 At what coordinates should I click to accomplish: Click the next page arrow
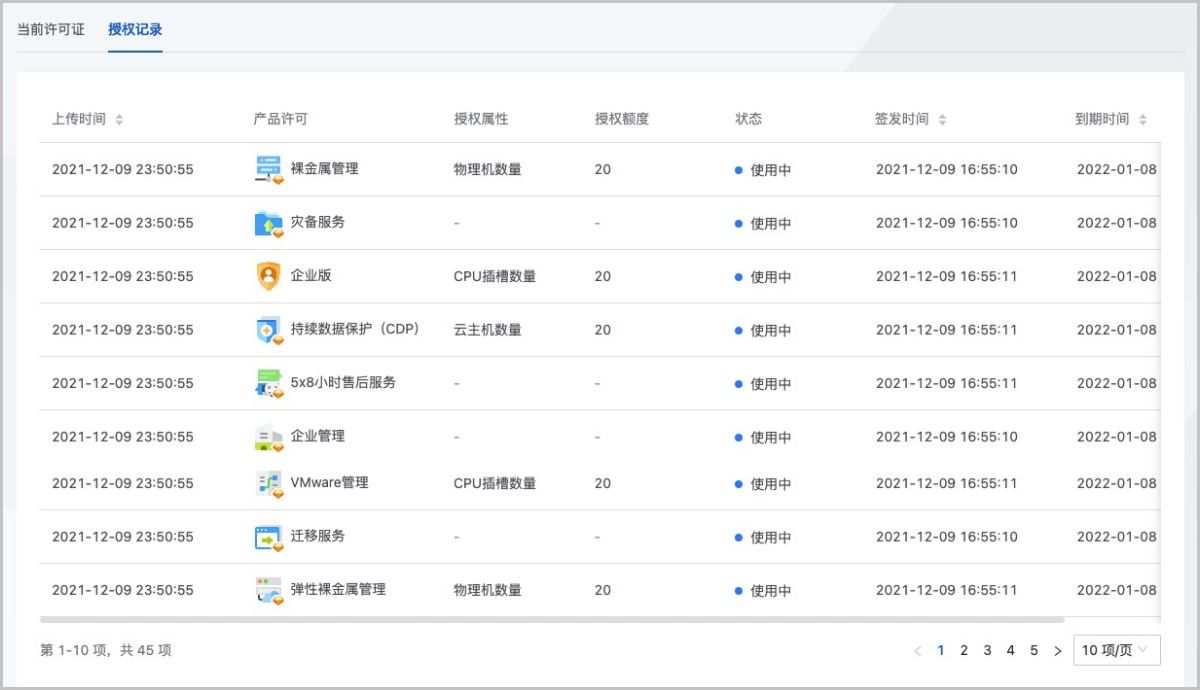1058,650
